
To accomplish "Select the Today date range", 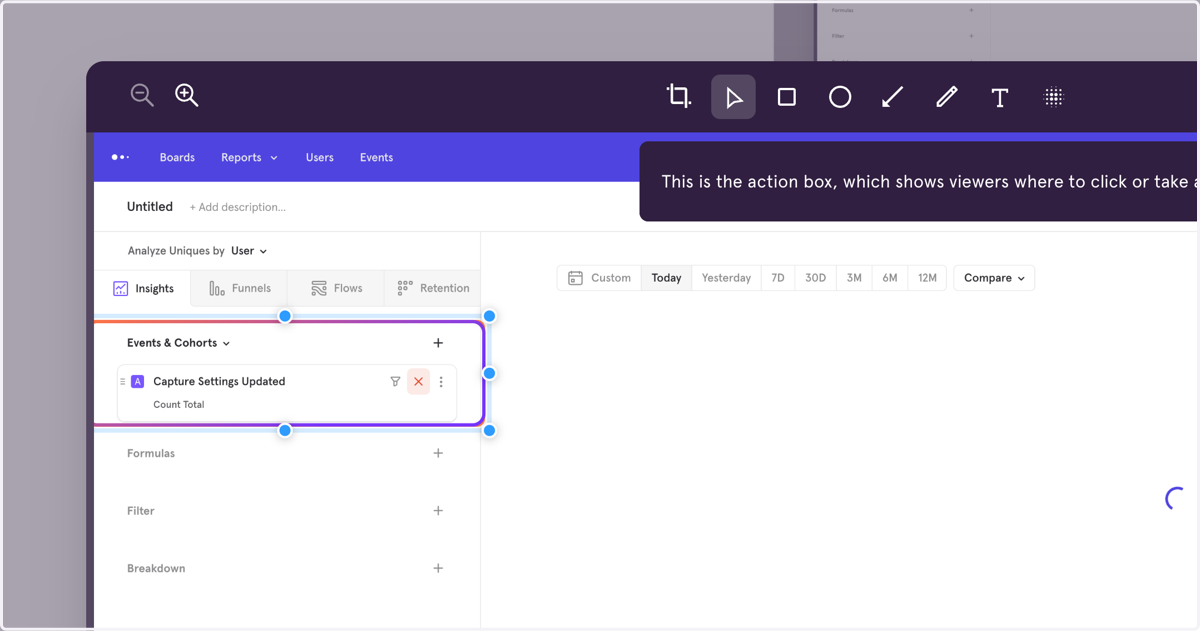I will [x=666, y=278].
